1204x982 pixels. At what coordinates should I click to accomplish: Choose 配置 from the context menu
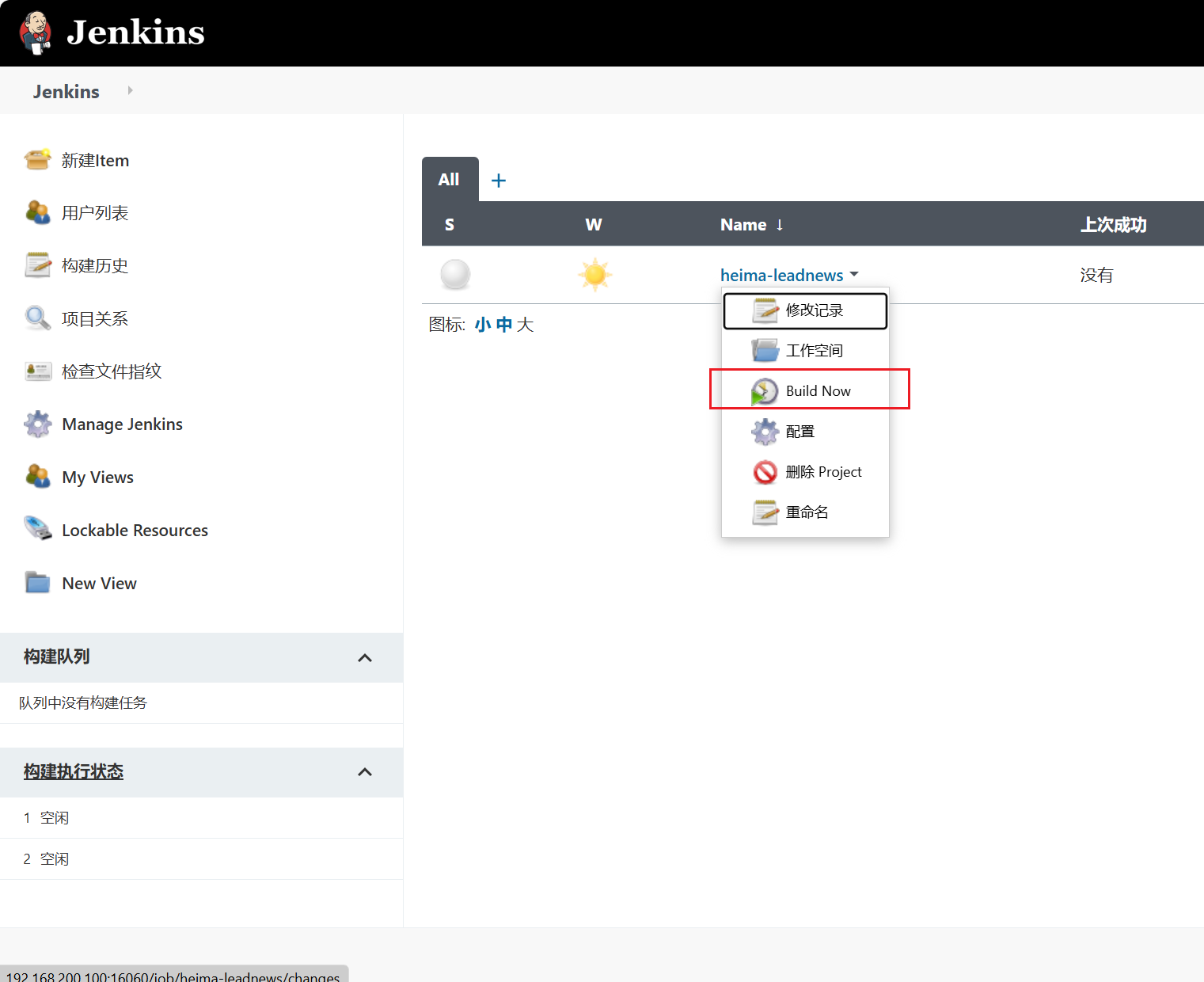pyautogui.click(x=805, y=432)
